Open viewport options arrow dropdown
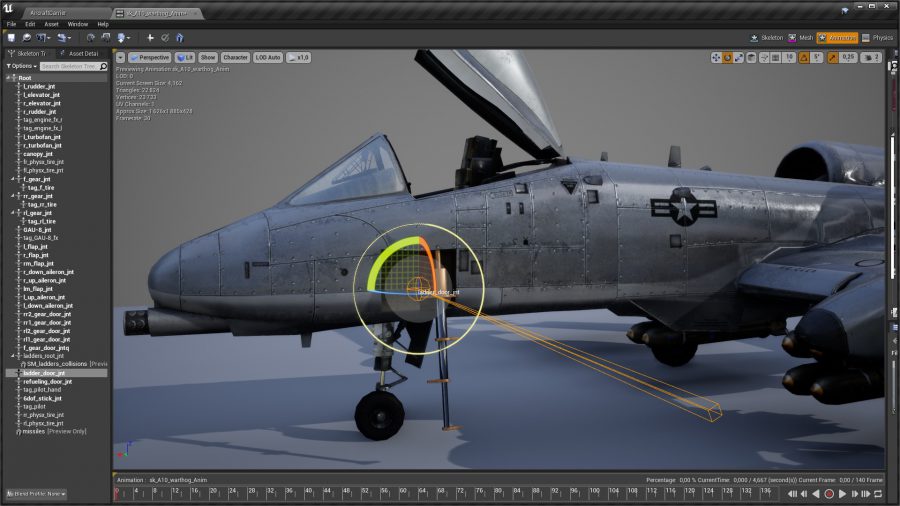 point(120,57)
